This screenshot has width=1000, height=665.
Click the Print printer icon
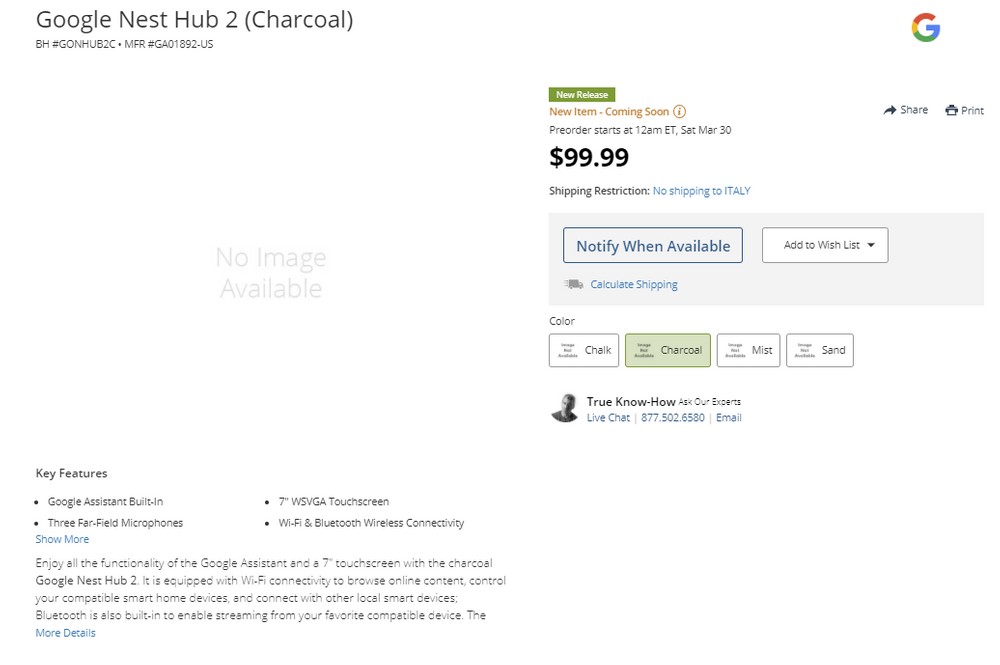point(952,110)
